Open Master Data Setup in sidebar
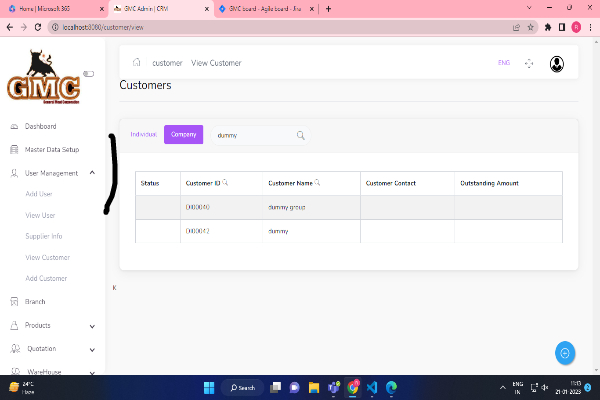The width and height of the screenshot is (600, 400). 50,150
